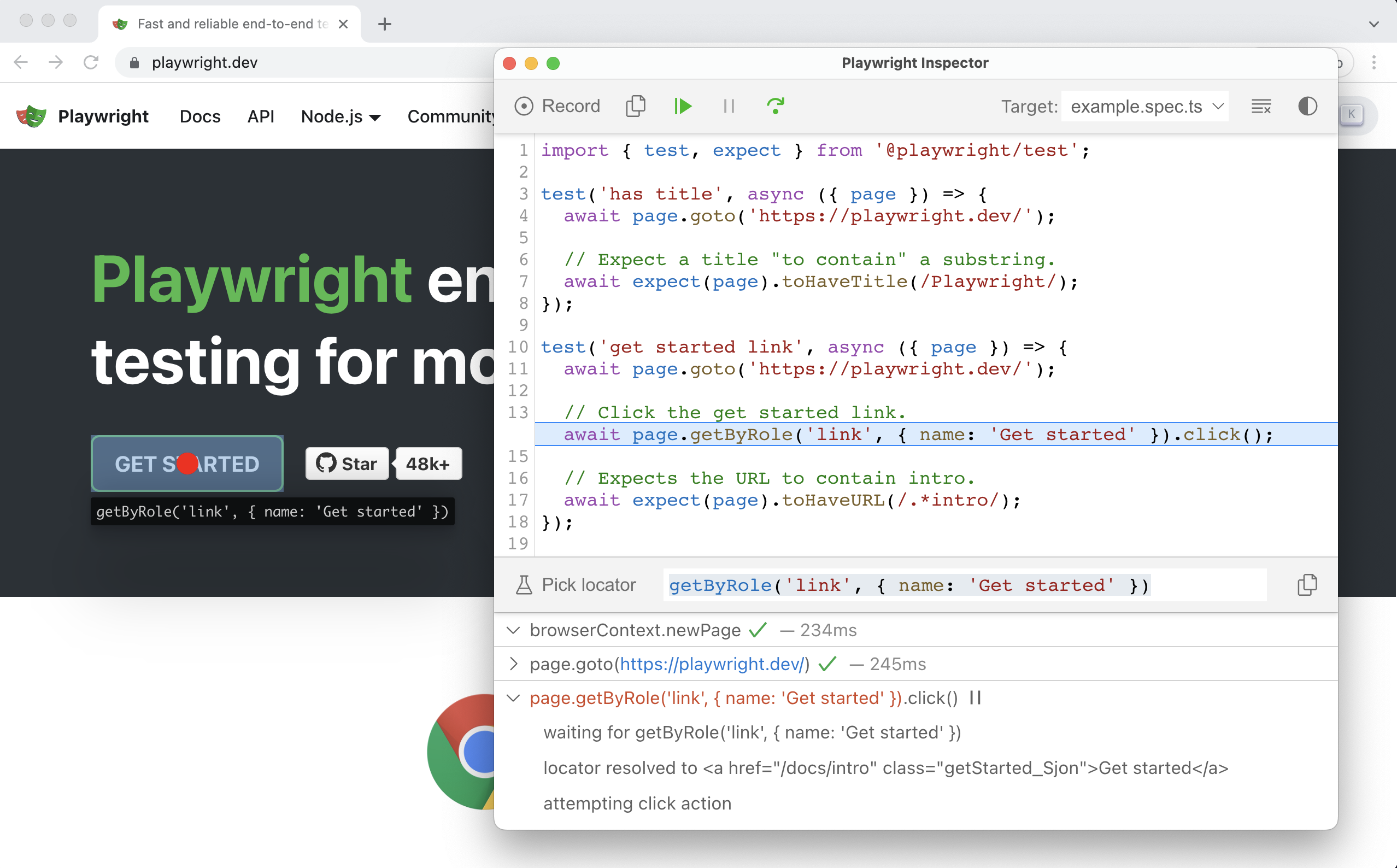Collapse the page.getByRole click log entry
Screen dimensions: 1397x868
[514, 698]
